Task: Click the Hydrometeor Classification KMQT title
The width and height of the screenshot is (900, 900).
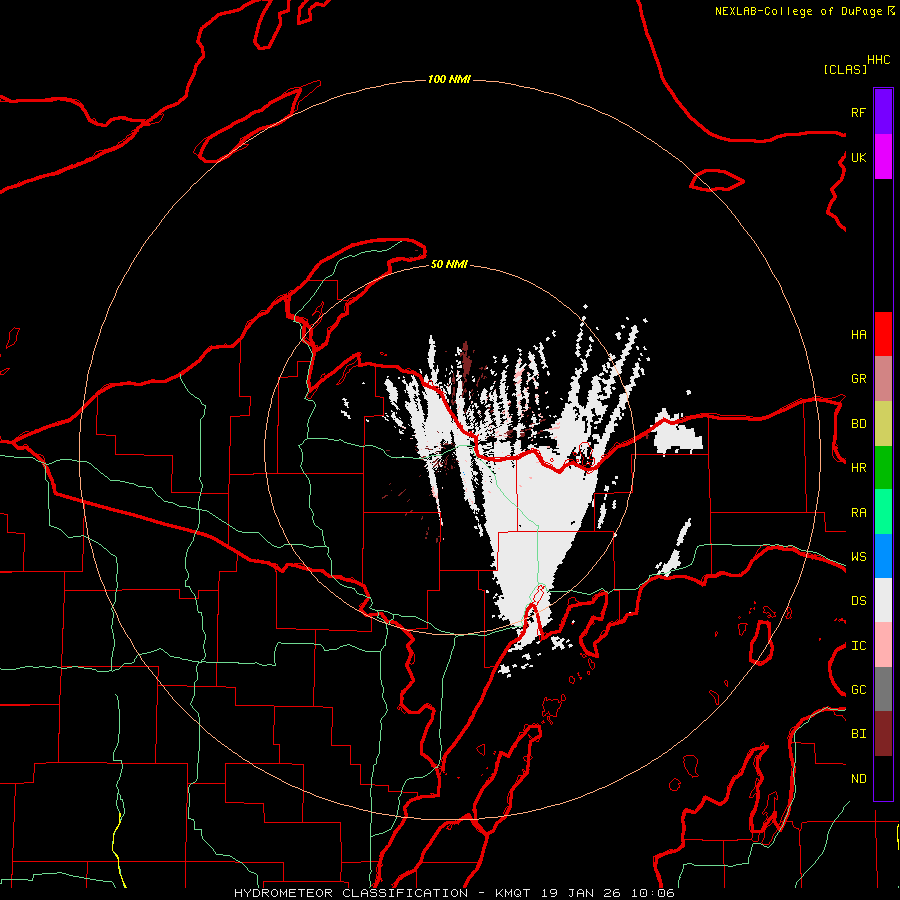Action: pos(454,893)
